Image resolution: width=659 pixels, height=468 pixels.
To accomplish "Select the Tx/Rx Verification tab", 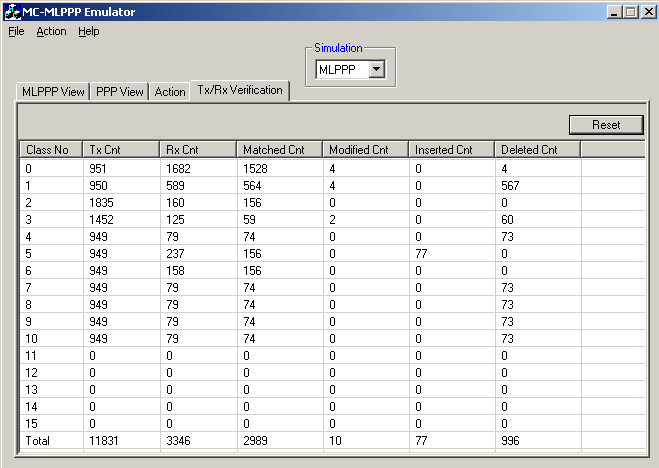I will (x=240, y=90).
